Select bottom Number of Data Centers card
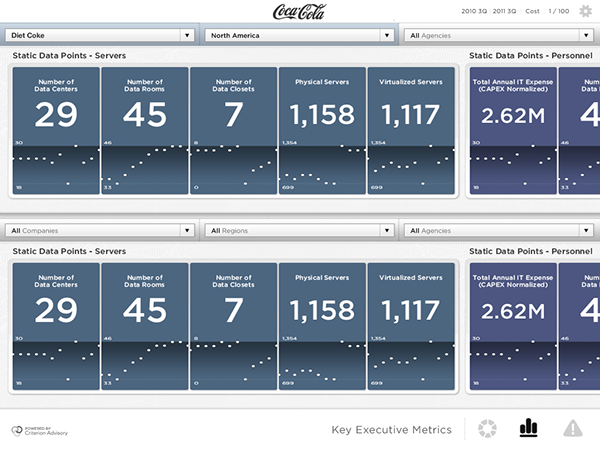The height and width of the screenshot is (450, 600). click(x=56, y=326)
